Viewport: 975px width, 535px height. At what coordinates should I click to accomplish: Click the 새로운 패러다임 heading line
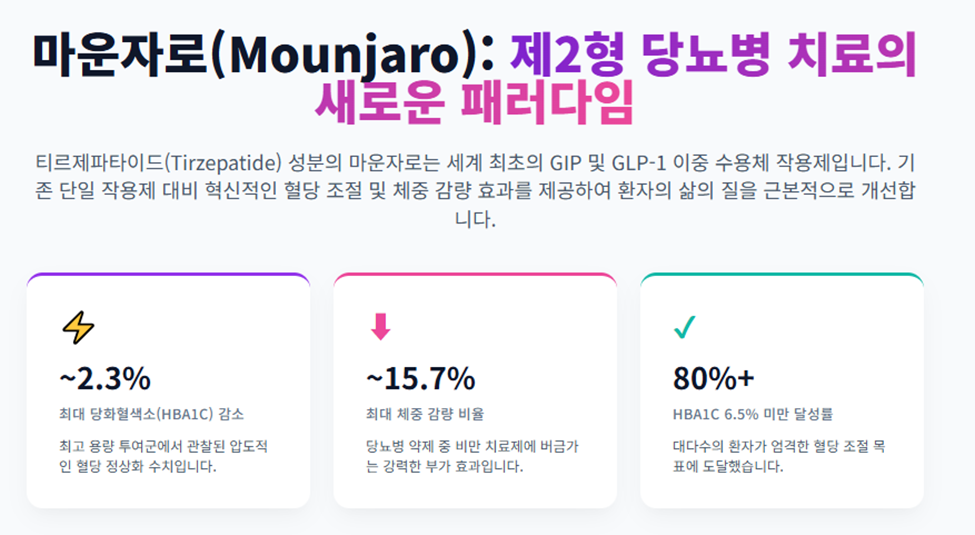(474, 103)
